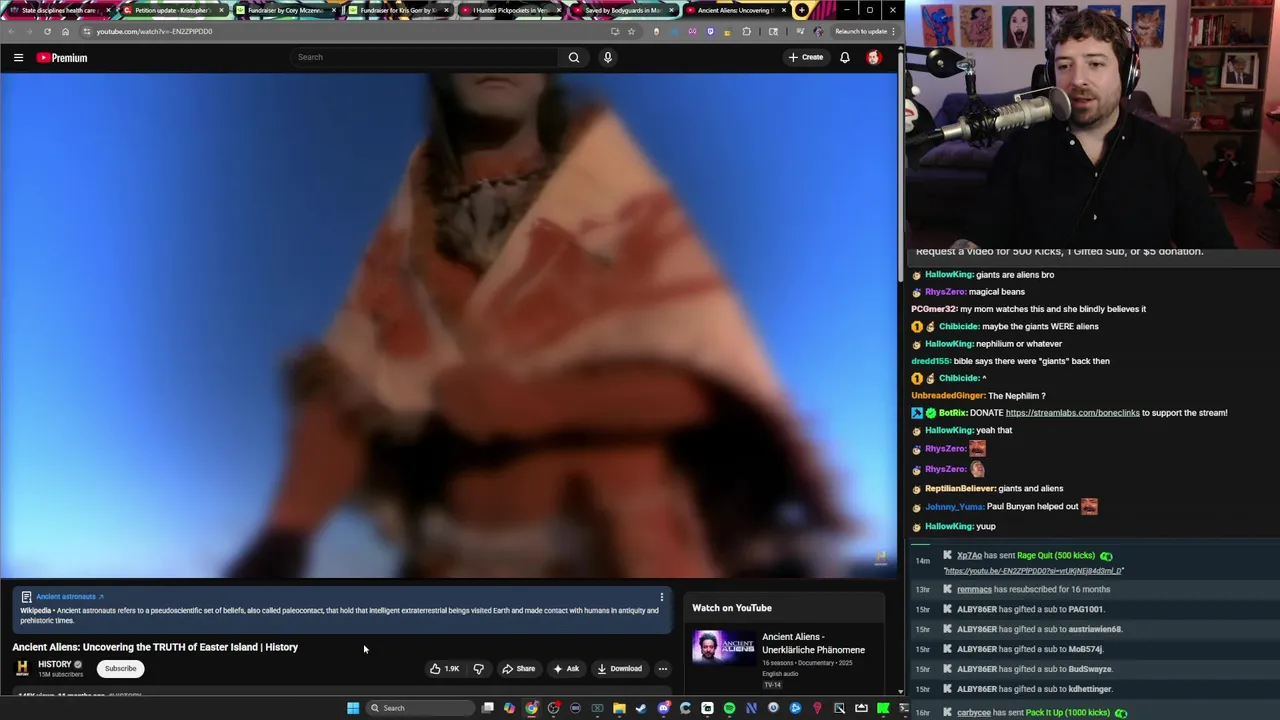Click the Windows taskbar search box
Viewport: 1280px width, 720px height.
(x=421, y=708)
